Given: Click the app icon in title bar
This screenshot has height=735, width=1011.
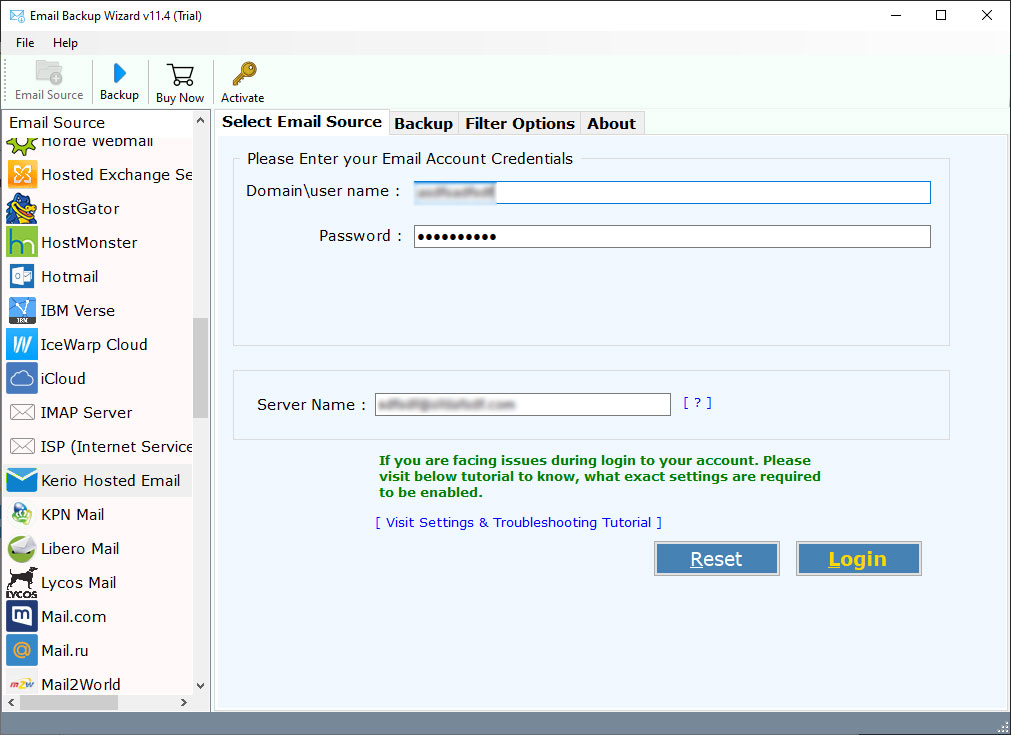Looking at the screenshot, I should 17,15.
